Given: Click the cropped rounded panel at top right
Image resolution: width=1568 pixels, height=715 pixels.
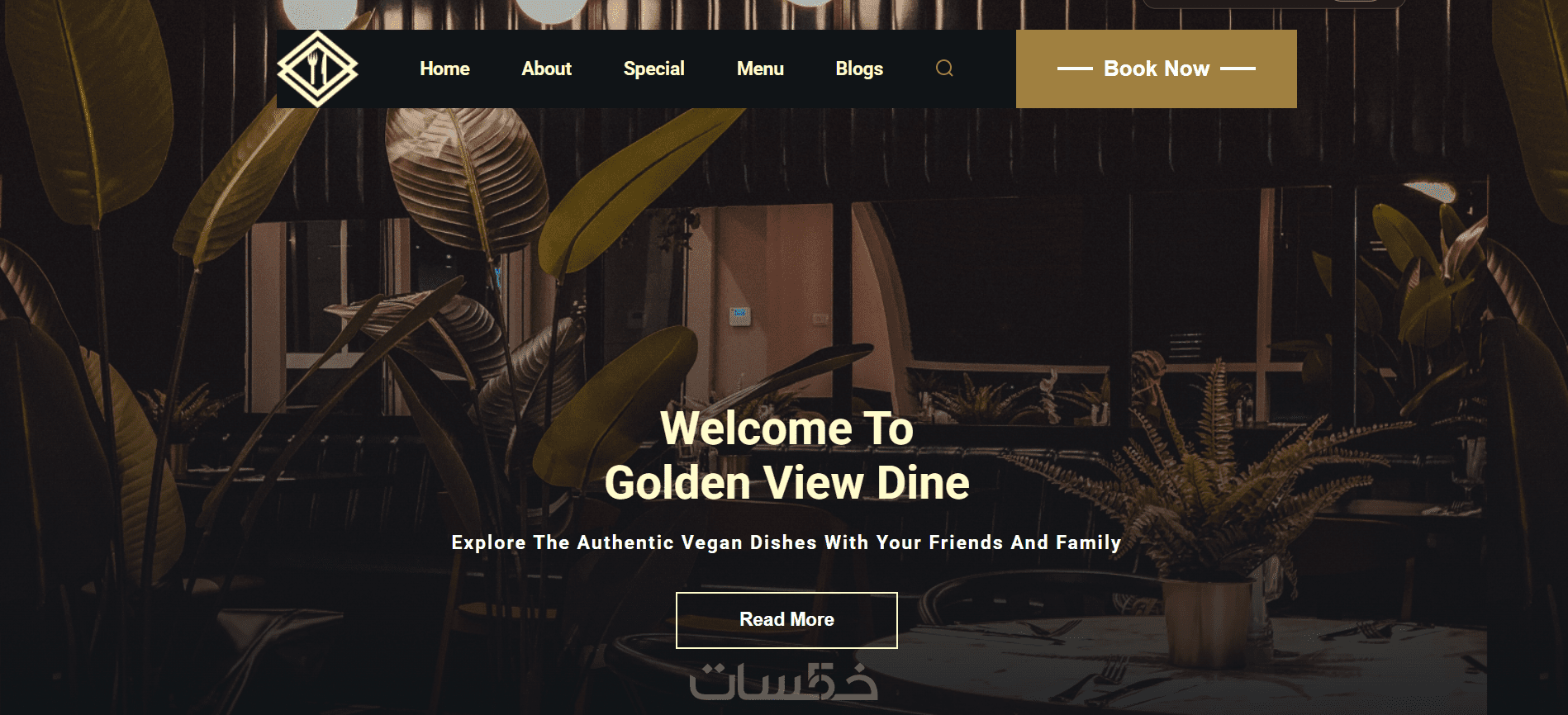Looking at the screenshot, I should coord(1274,3).
